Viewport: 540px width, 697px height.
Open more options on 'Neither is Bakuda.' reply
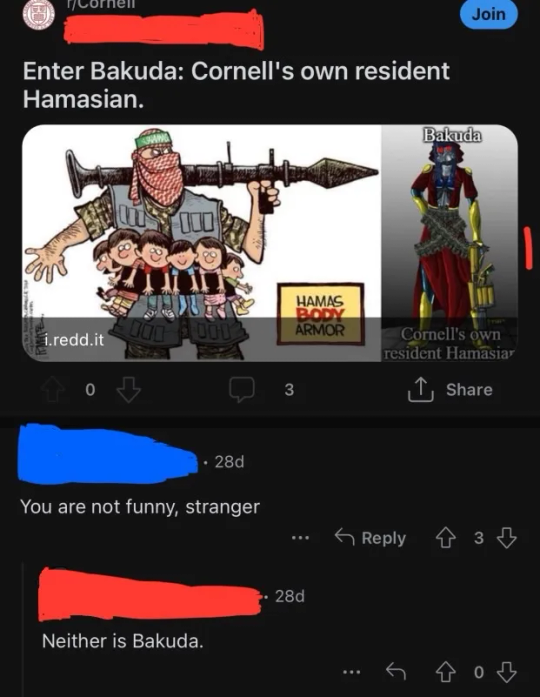click(351, 672)
